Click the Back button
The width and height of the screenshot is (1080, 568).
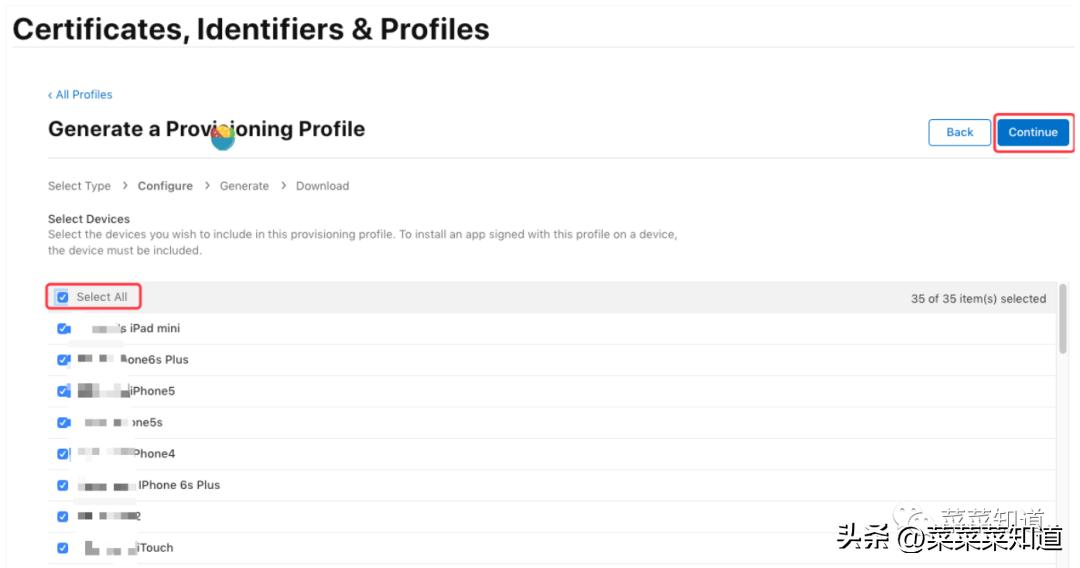(959, 132)
